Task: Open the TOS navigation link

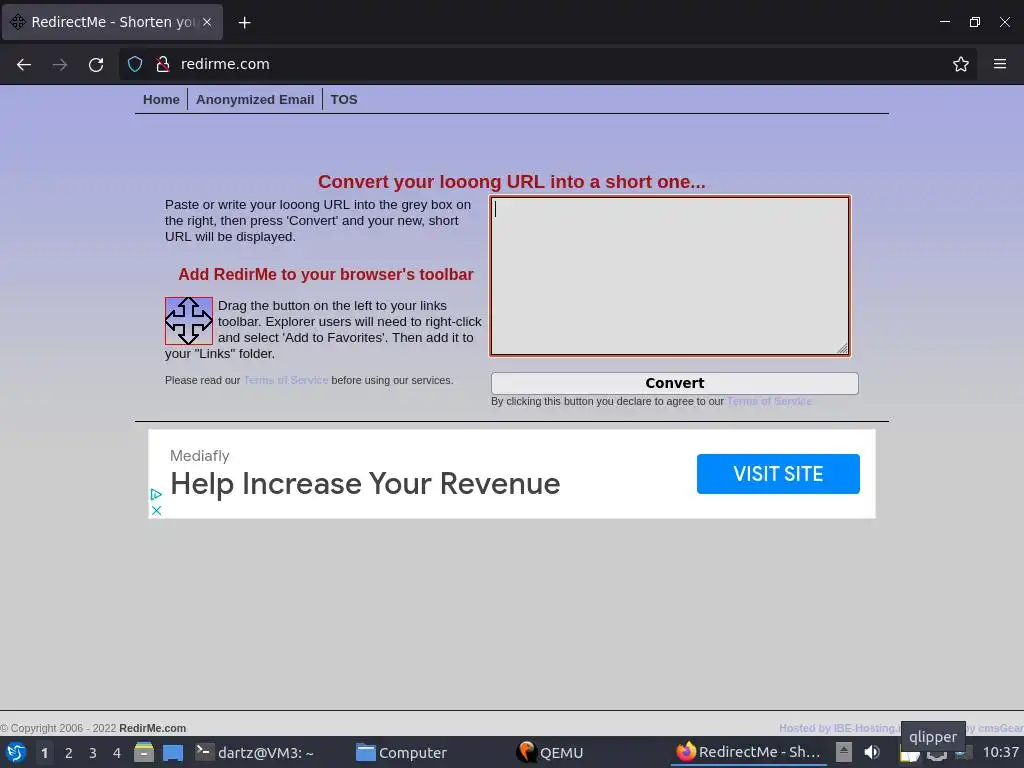Action: click(x=344, y=99)
